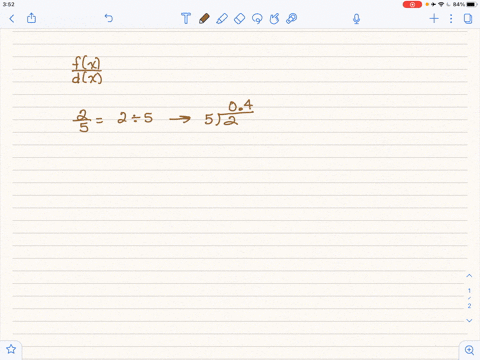Tap the battery status indicator
The height and width of the screenshot is (360, 480).
point(472,4)
